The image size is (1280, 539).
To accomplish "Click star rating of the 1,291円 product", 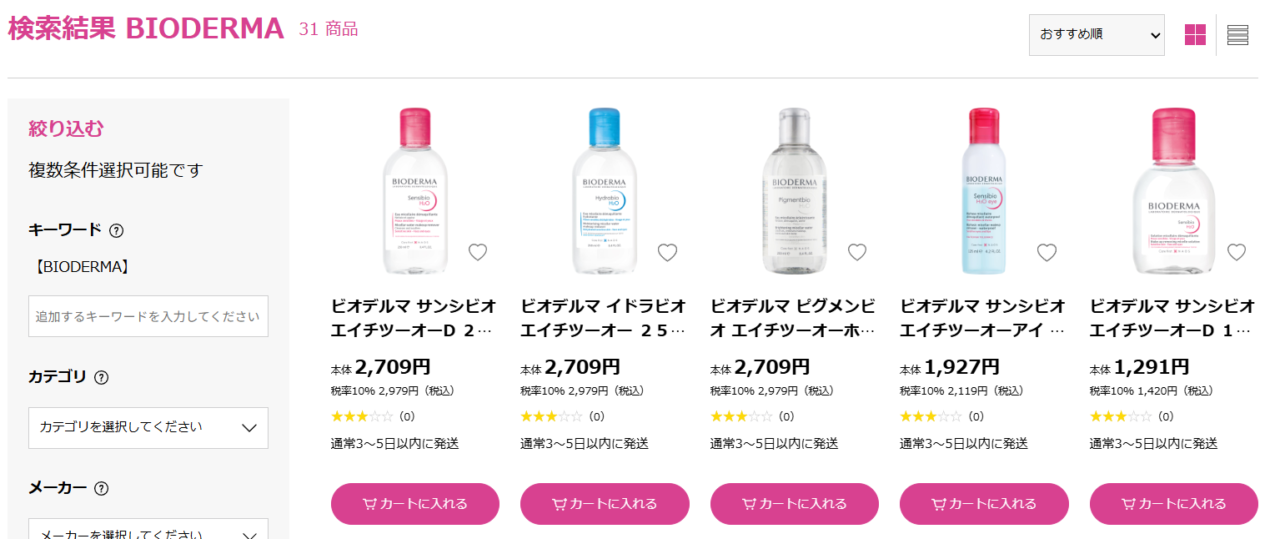I will click(1120, 416).
